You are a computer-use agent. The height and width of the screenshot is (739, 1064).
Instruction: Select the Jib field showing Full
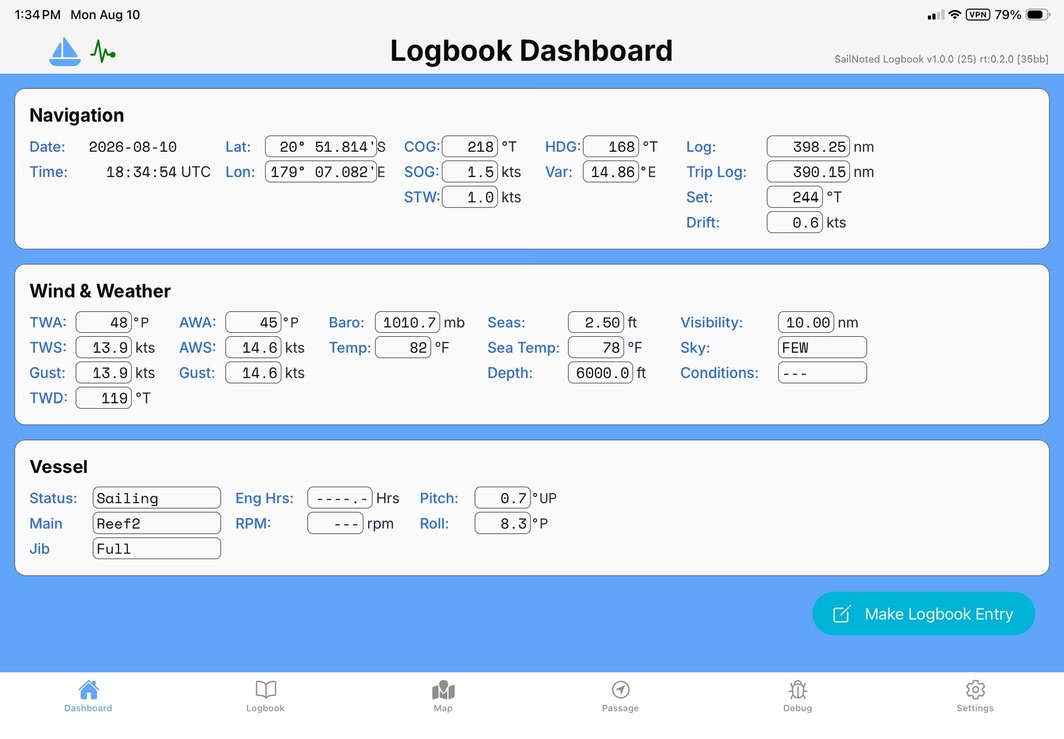pyautogui.click(x=157, y=548)
